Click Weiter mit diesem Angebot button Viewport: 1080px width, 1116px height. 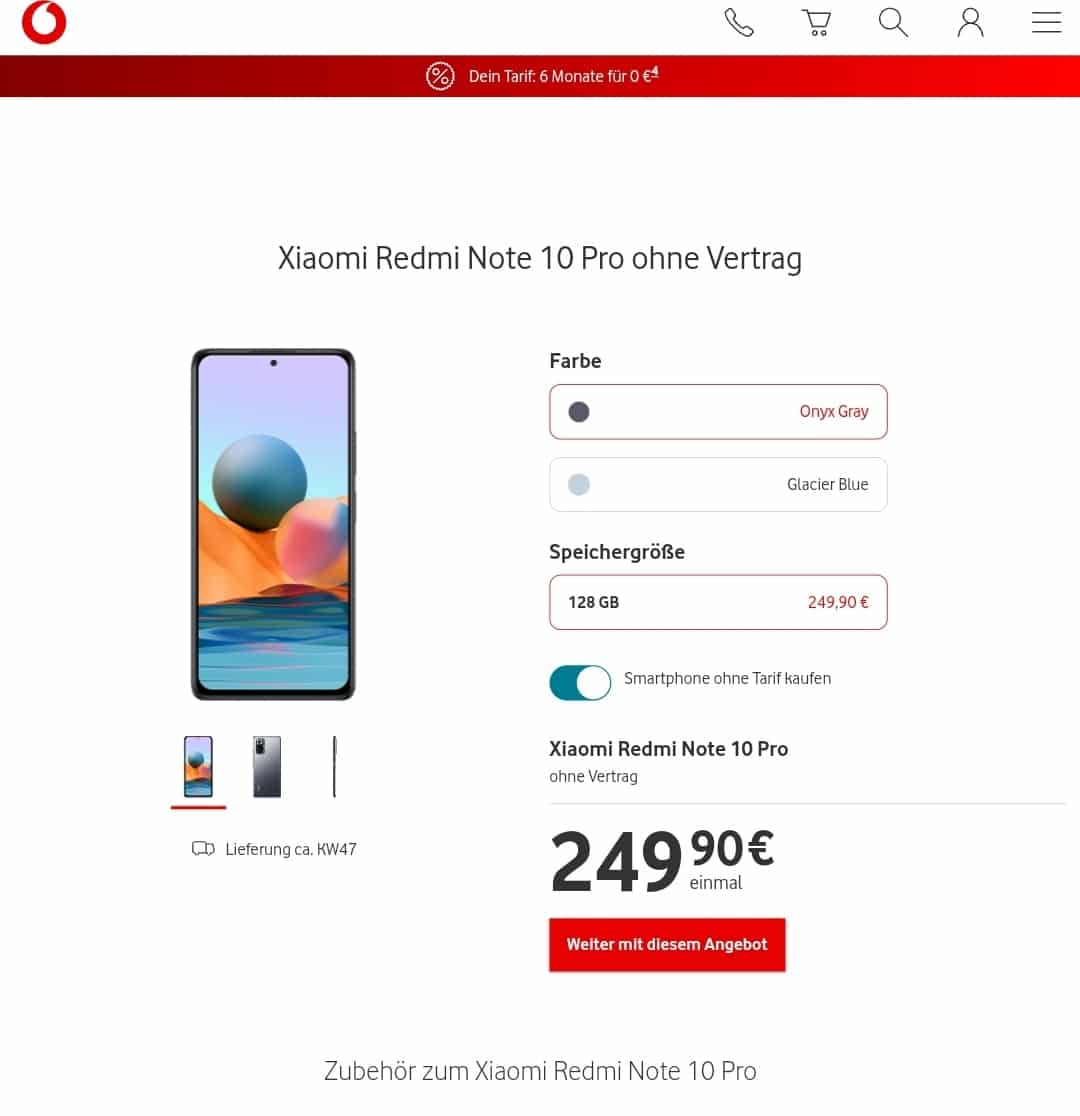667,945
